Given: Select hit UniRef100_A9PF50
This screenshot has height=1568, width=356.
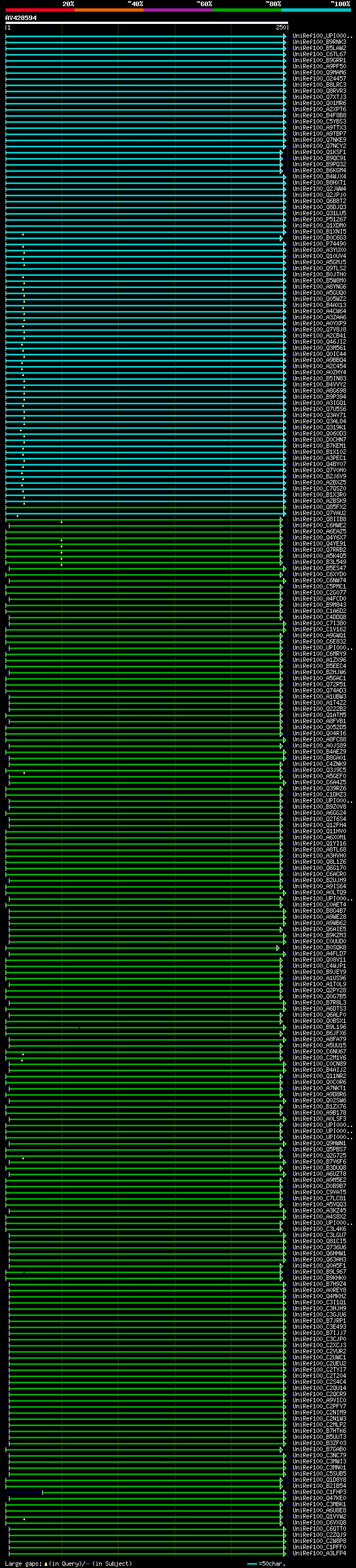Looking at the screenshot, I should coord(319,67).
